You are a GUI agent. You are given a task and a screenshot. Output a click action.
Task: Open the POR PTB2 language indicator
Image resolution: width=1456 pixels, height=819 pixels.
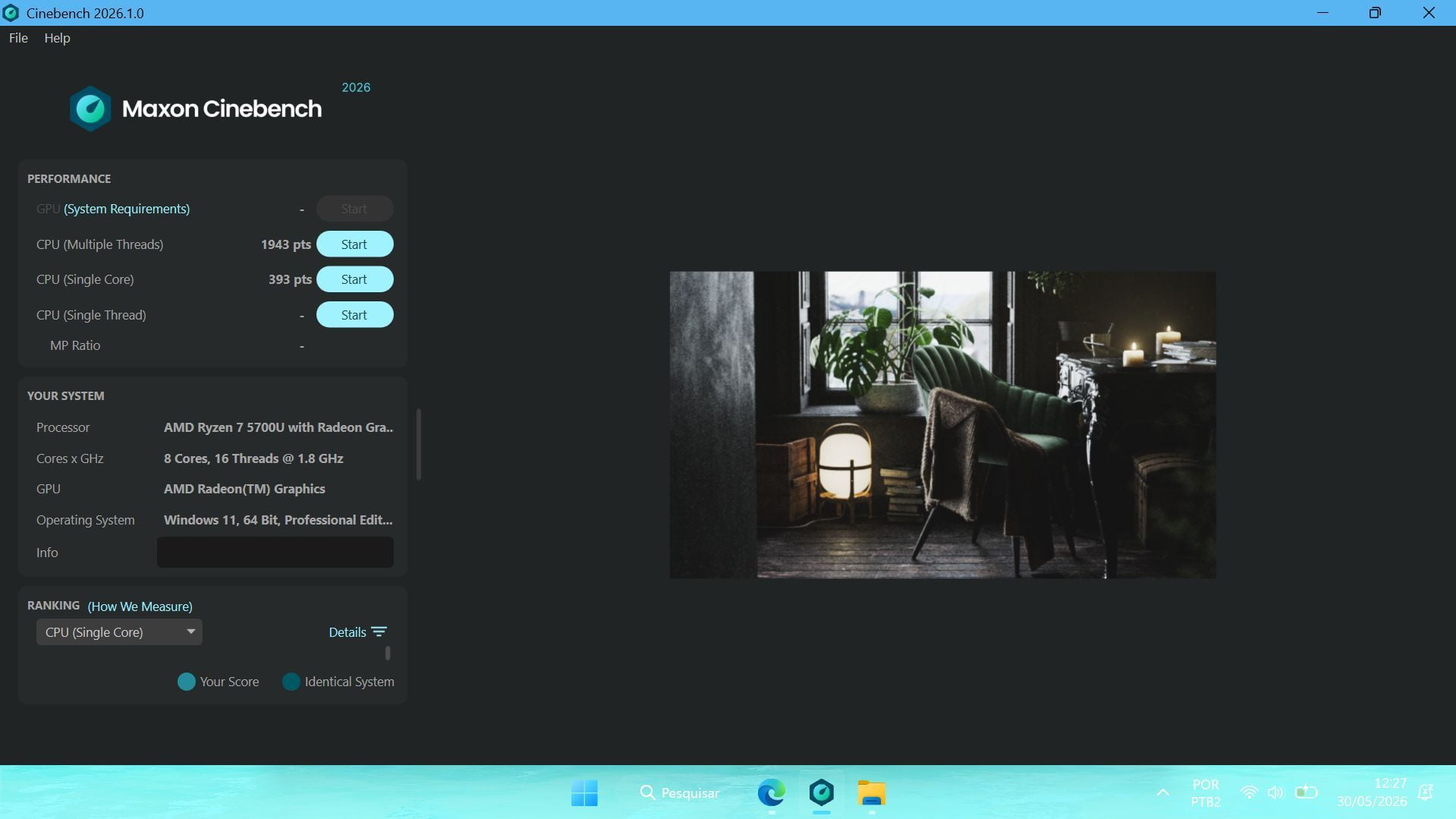(x=1206, y=793)
